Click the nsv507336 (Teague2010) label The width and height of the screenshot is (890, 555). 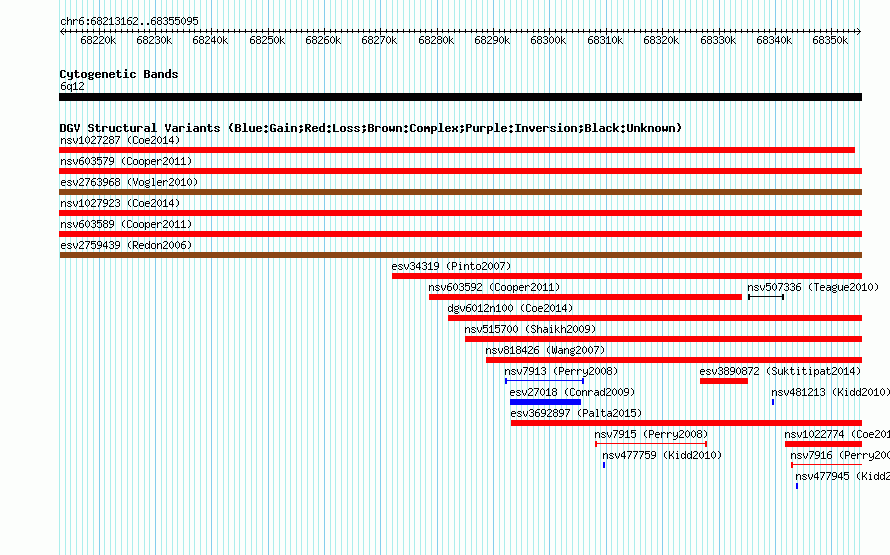pyautogui.click(x=813, y=287)
